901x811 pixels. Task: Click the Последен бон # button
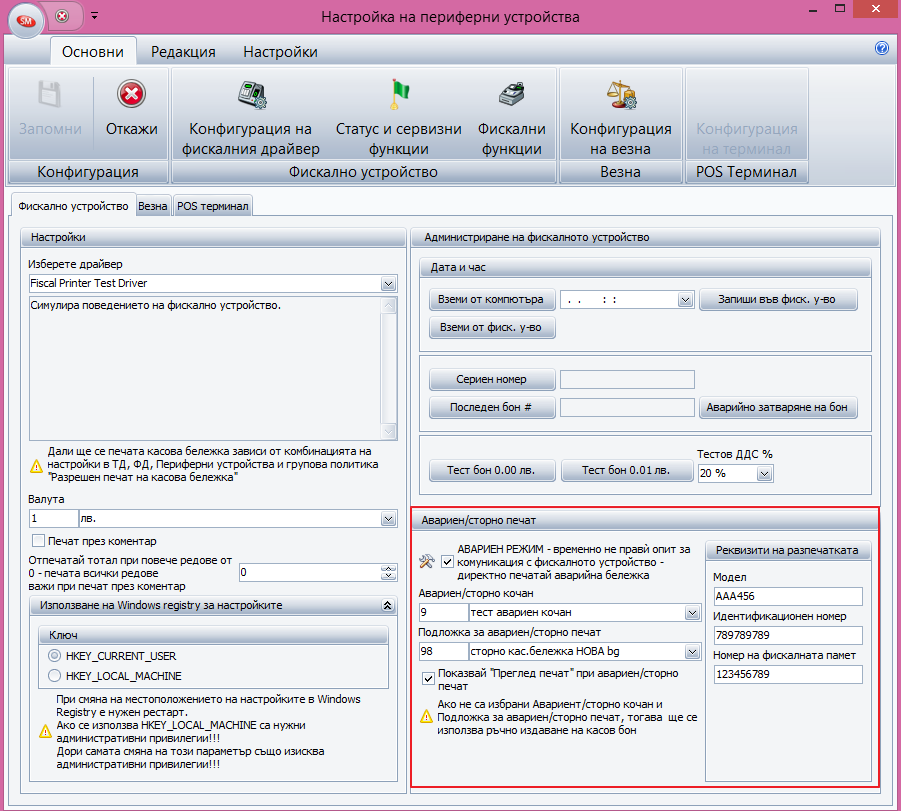click(x=492, y=408)
